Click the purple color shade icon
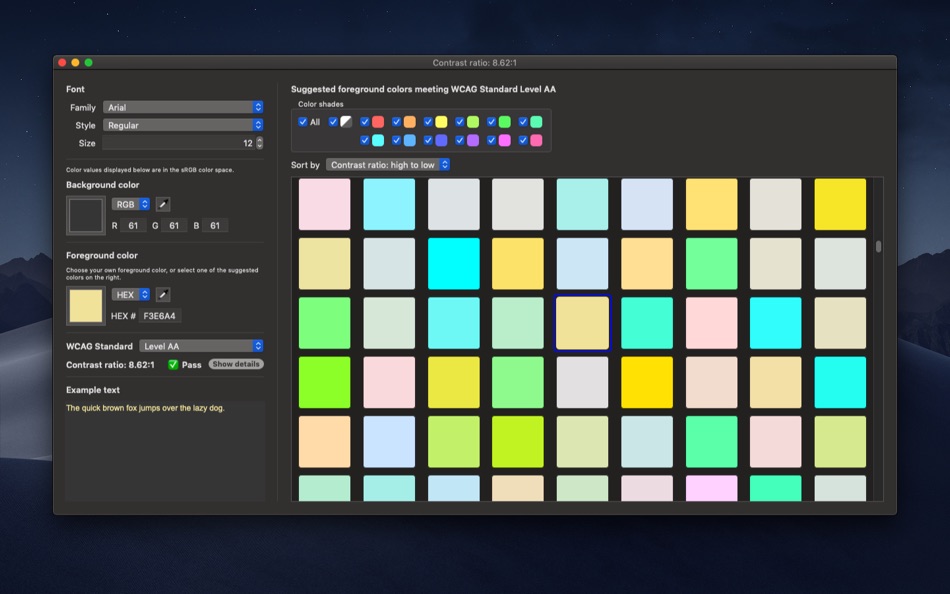The image size is (950, 594). pos(473,141)
